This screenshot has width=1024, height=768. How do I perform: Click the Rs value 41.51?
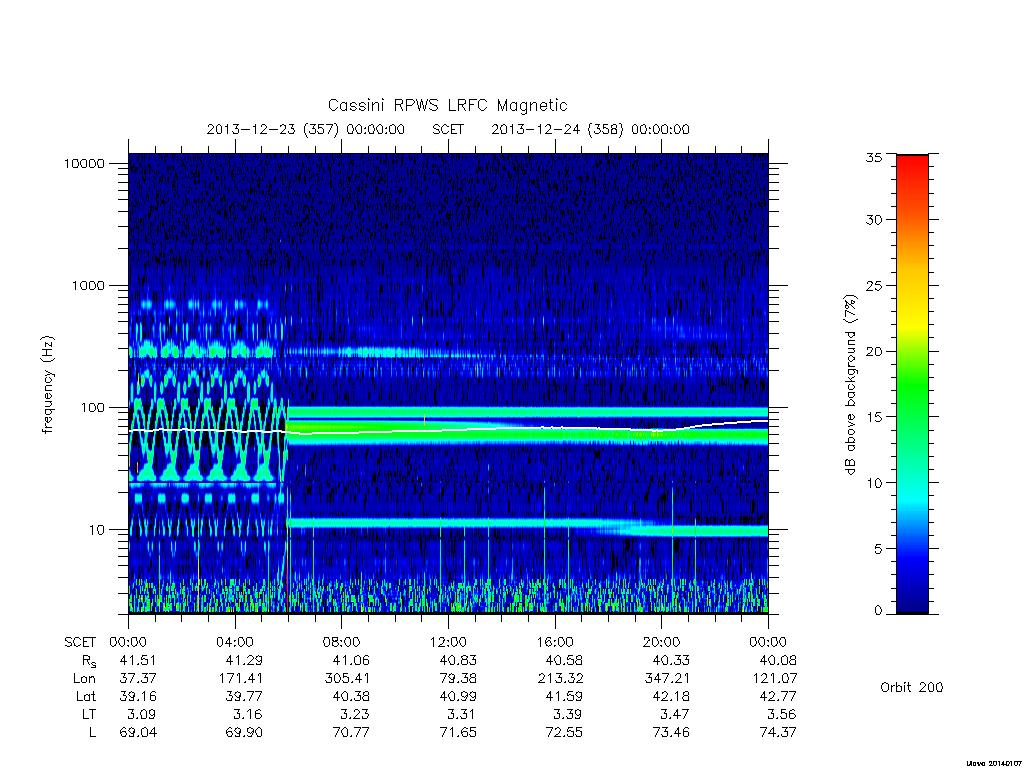[138, 660]
